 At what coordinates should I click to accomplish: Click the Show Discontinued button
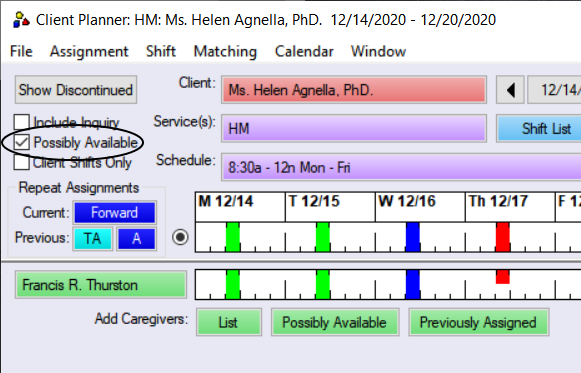click(76, 90)
